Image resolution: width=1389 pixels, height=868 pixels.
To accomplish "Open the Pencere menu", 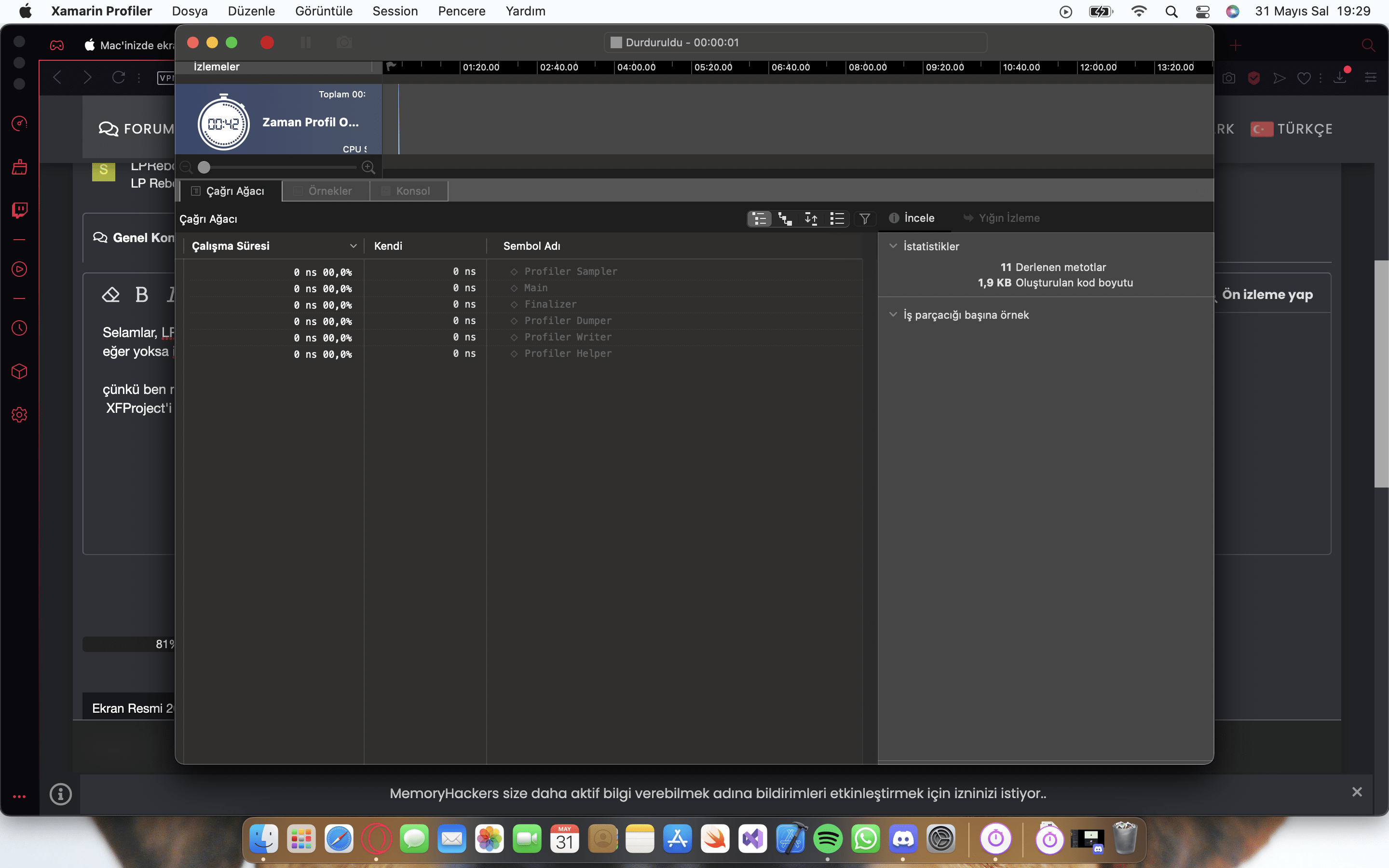I will pos(462,11).
